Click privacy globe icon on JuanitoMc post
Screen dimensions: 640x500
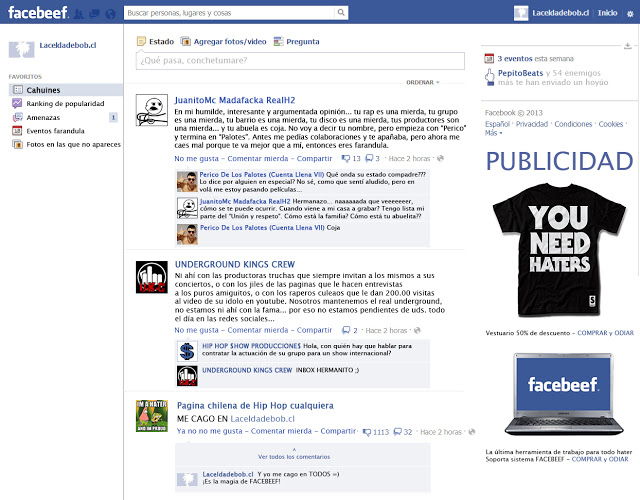[440, 158]
